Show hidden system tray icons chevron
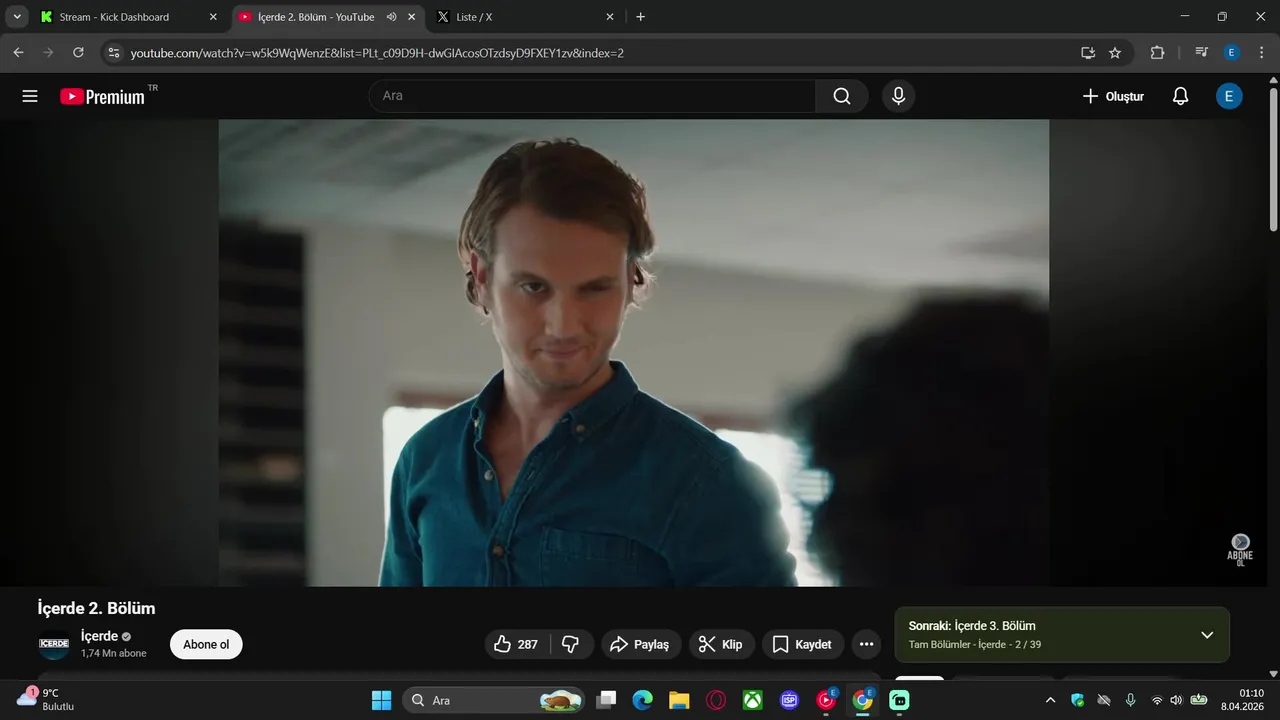1280x720 pixels. tap(1050, 700)
